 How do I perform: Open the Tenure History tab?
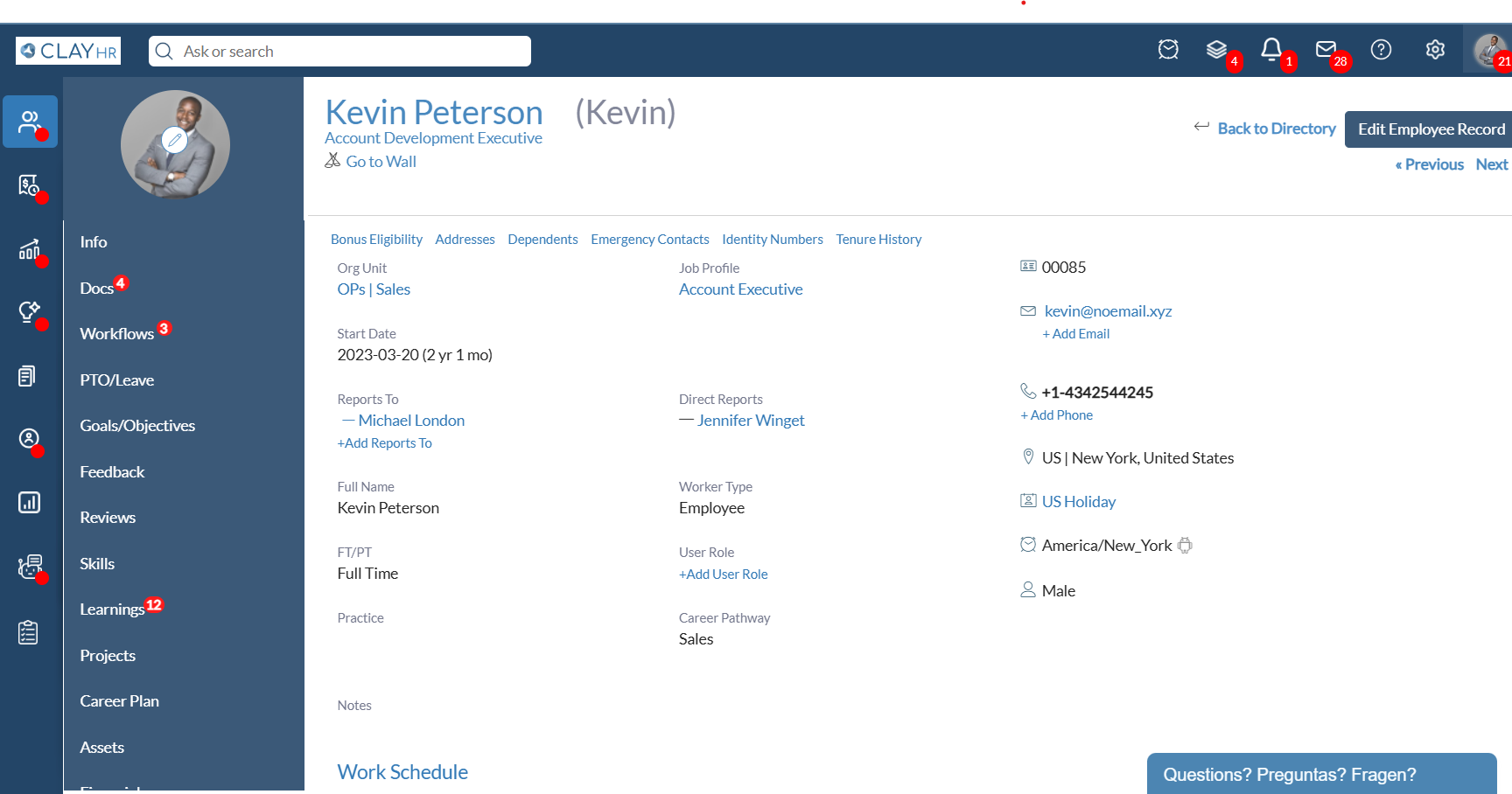click(878, 239)
